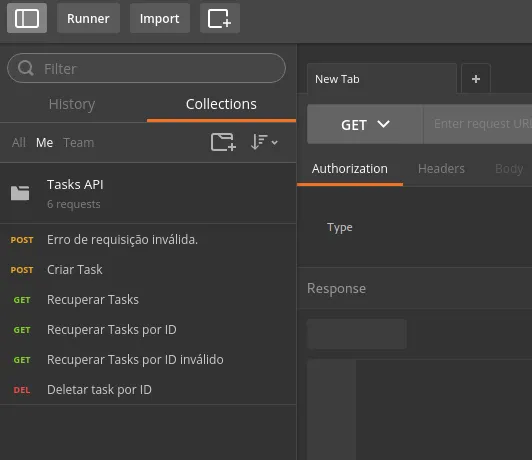Open the collection sort order menu
The width and height of the screenshot is (532, 460).
point(264,142)
